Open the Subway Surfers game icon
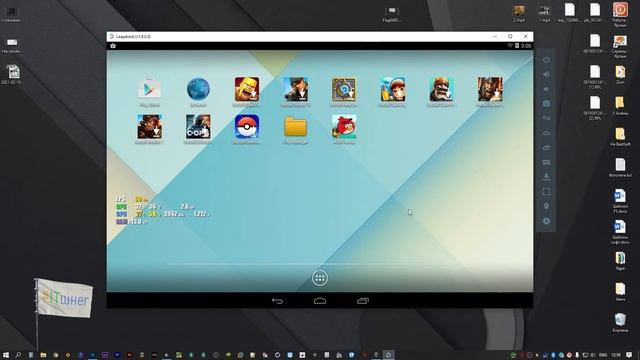Viewport: 640px width, 360px height. 393,89
